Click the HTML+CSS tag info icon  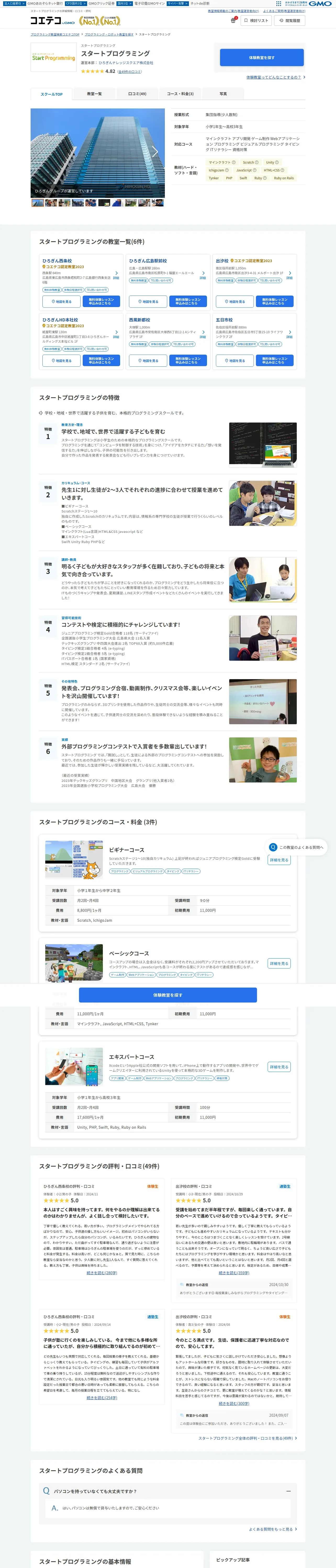[x=282, y=170]
